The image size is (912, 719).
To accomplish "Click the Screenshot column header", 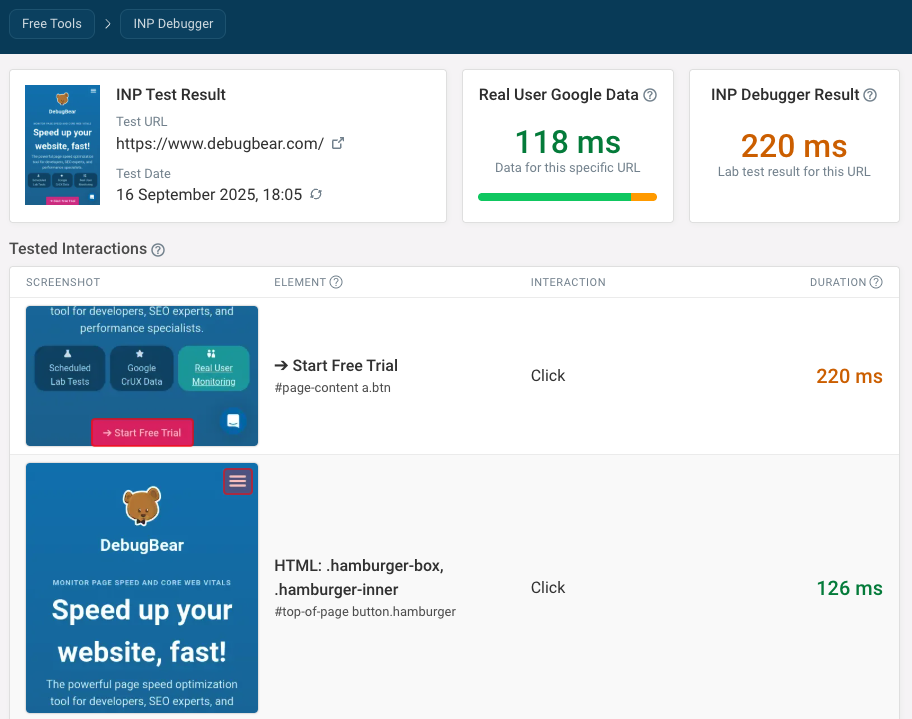I will pyautogui.click(x=63, y=282).
